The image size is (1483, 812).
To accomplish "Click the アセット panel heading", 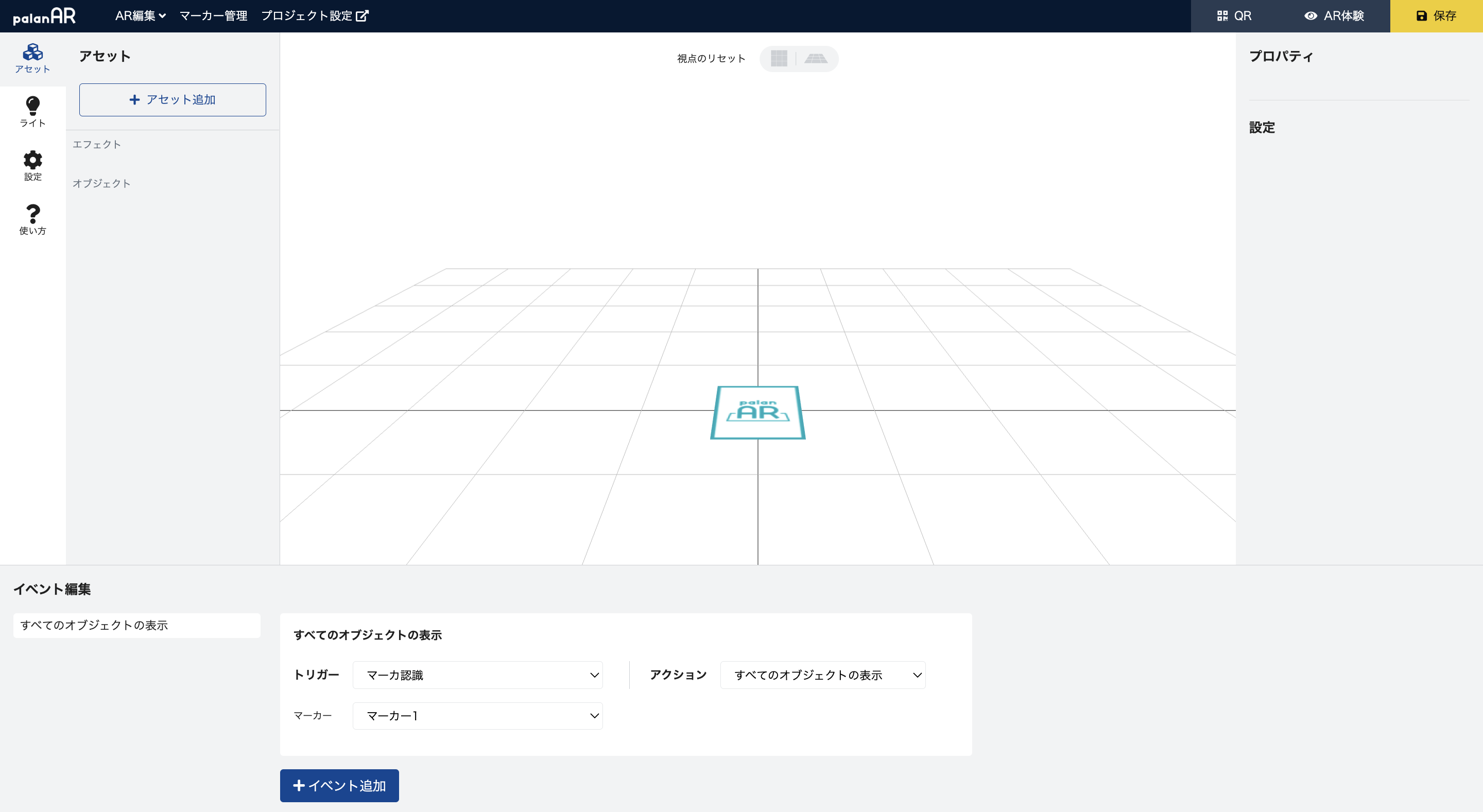I will click(105, 56).
